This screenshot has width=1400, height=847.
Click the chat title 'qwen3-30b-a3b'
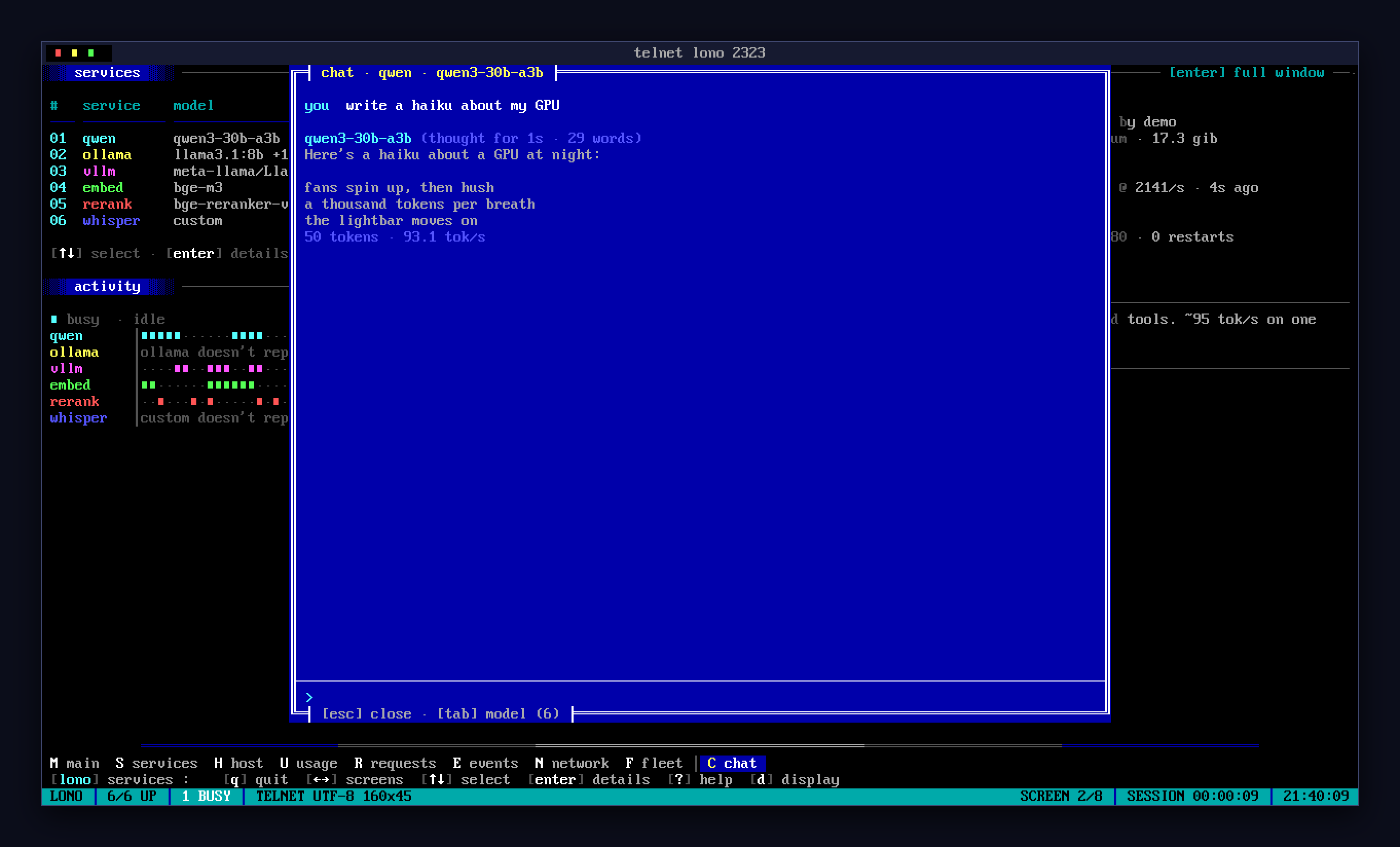click(489, 72)
